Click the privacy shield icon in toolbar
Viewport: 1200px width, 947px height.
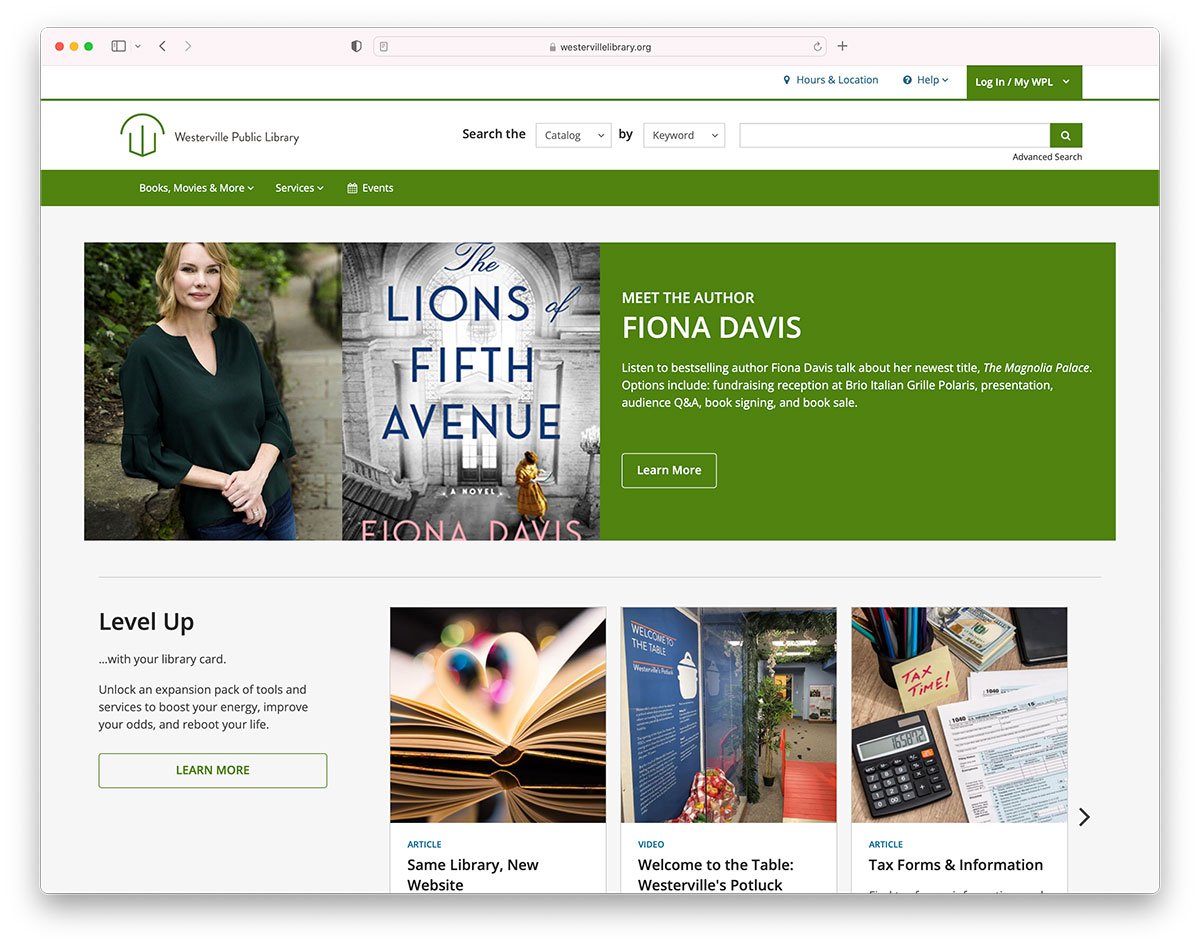click(356, 46)
